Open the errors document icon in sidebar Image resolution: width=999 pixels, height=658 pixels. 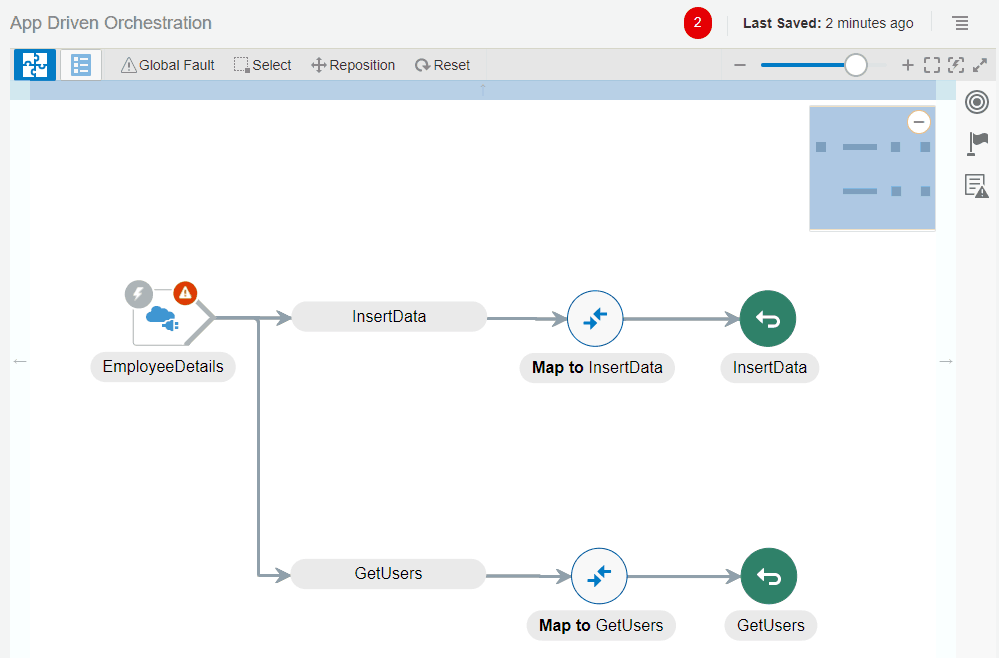tap(976, 185)
